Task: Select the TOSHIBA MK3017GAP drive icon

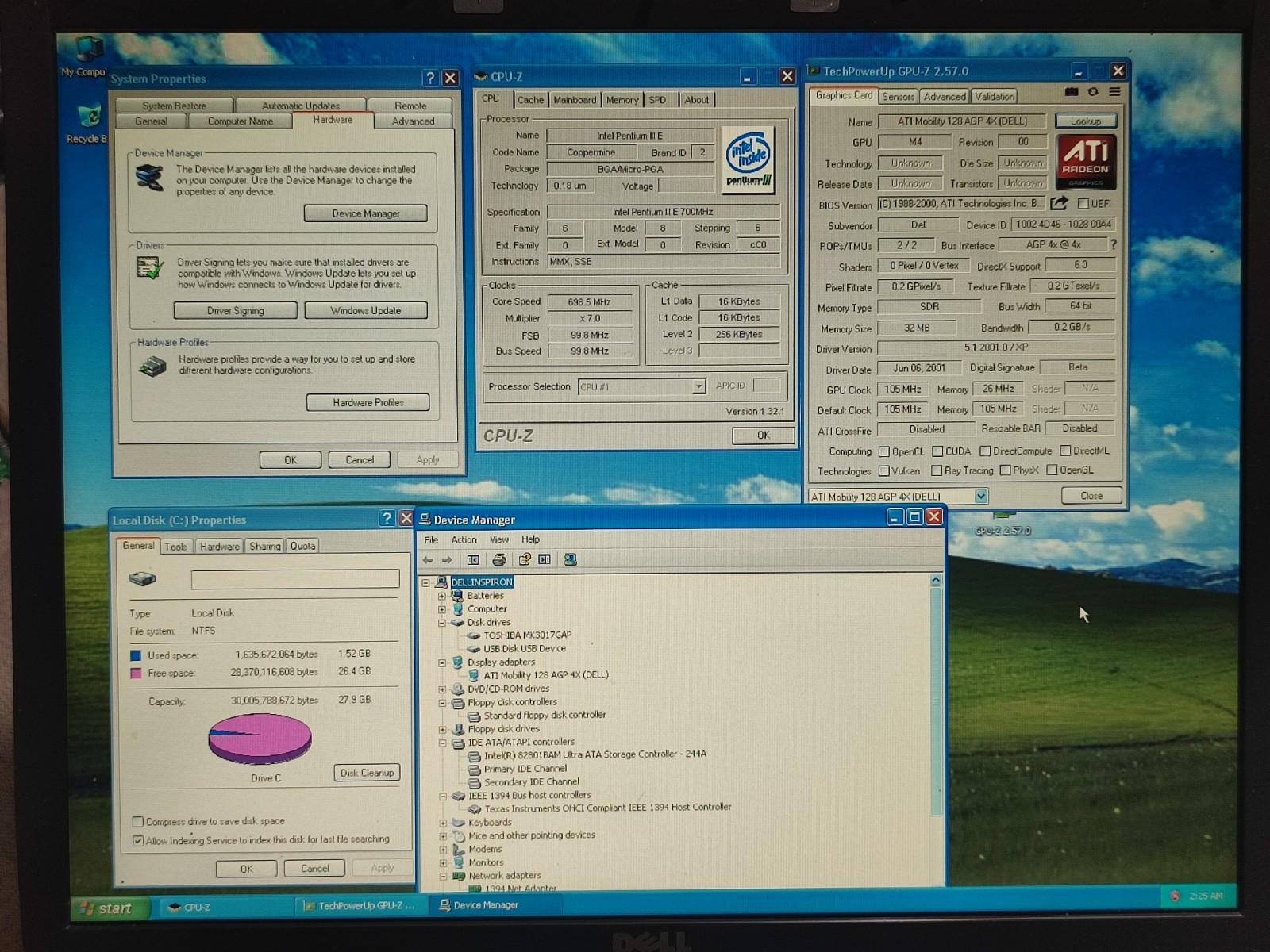Action: (x=474, y=635)
